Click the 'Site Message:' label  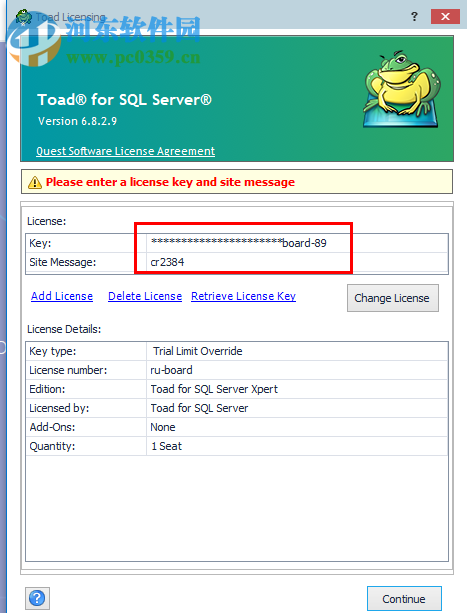pos(63,262)
